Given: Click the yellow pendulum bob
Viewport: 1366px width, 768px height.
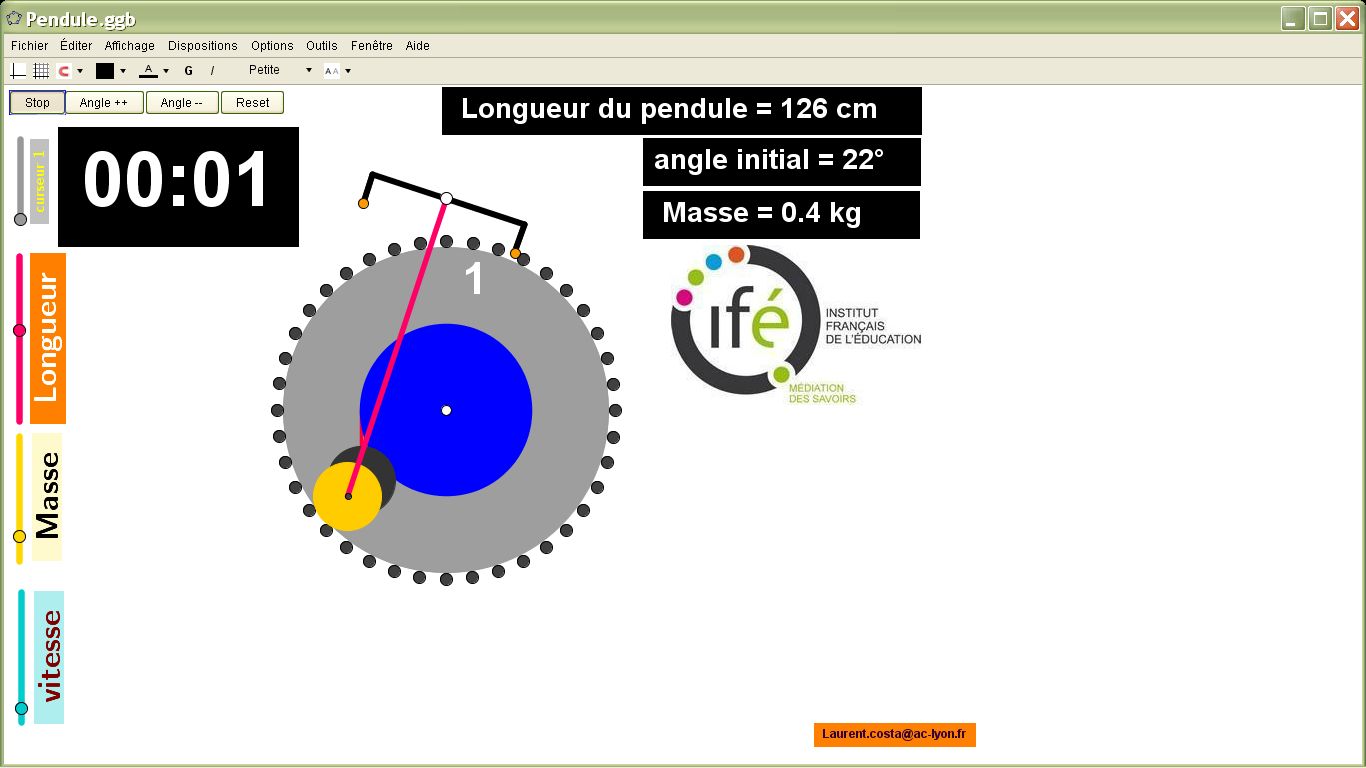Looking at the screenshot, I should (x=346, y=497).
